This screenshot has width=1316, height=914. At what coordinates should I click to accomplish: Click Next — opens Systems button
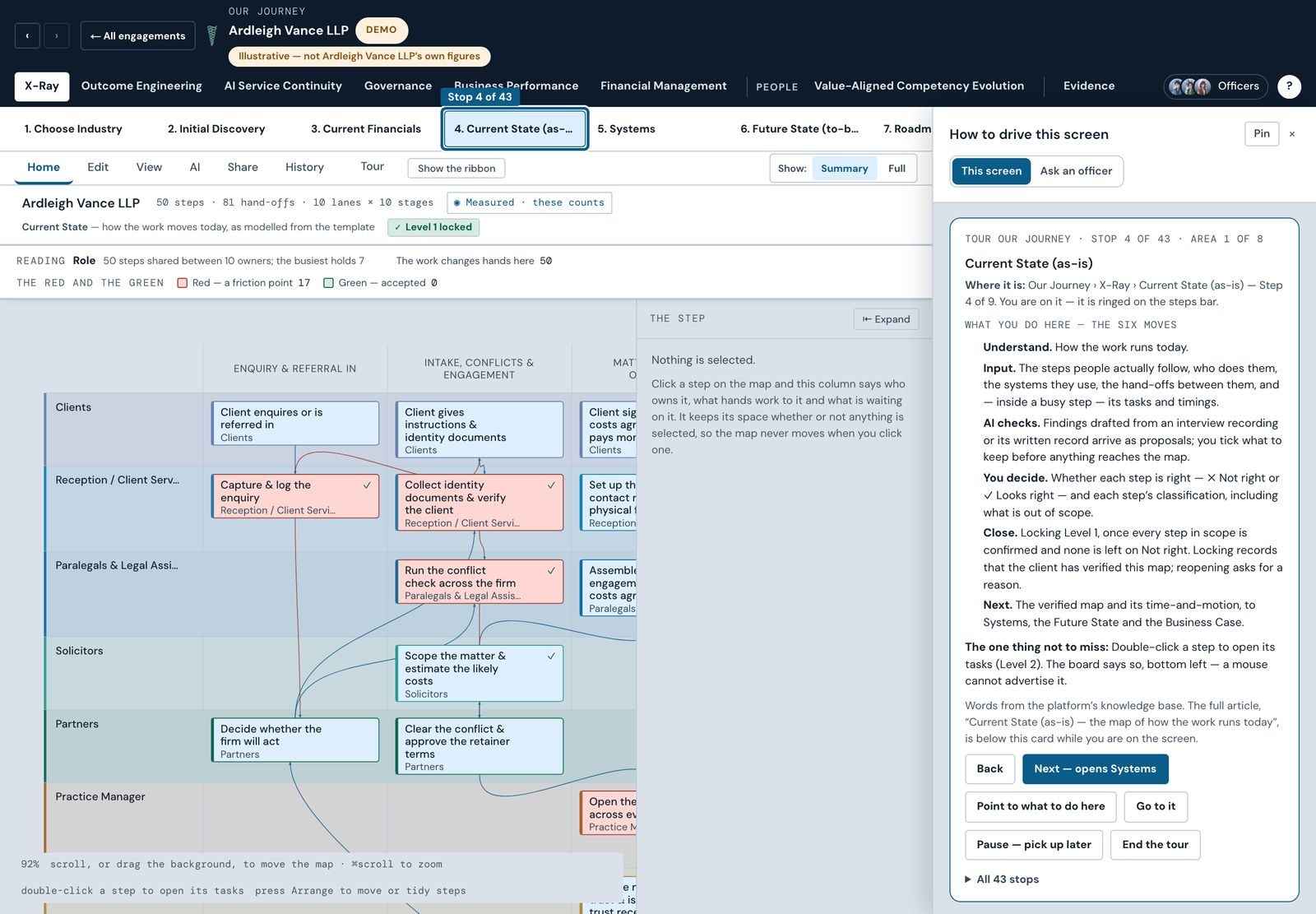(1095, 769)
